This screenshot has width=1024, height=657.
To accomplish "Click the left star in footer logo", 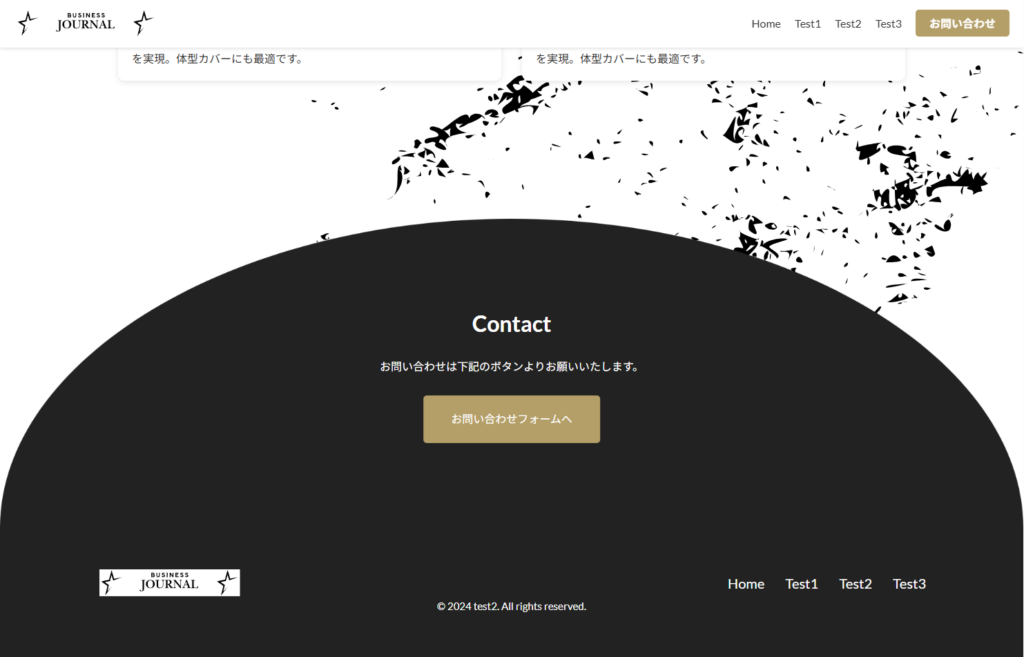I will (x=111, y=583).
